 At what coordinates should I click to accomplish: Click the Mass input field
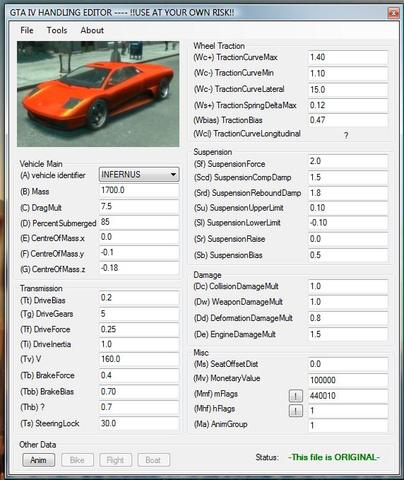tap(139, 190)
